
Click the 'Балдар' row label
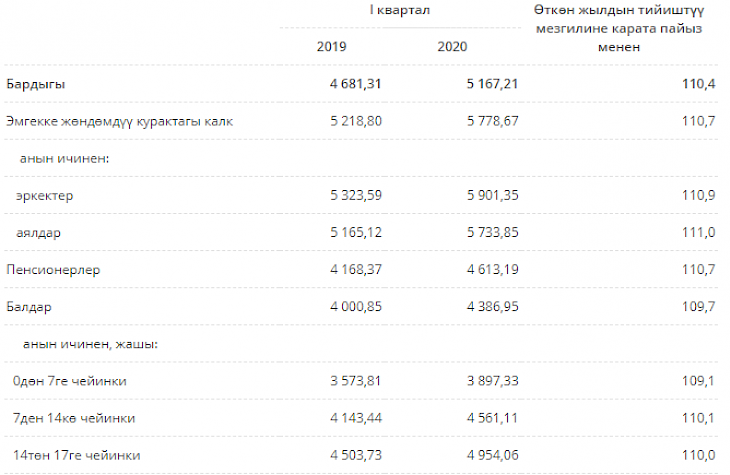(x=28, y=307)
